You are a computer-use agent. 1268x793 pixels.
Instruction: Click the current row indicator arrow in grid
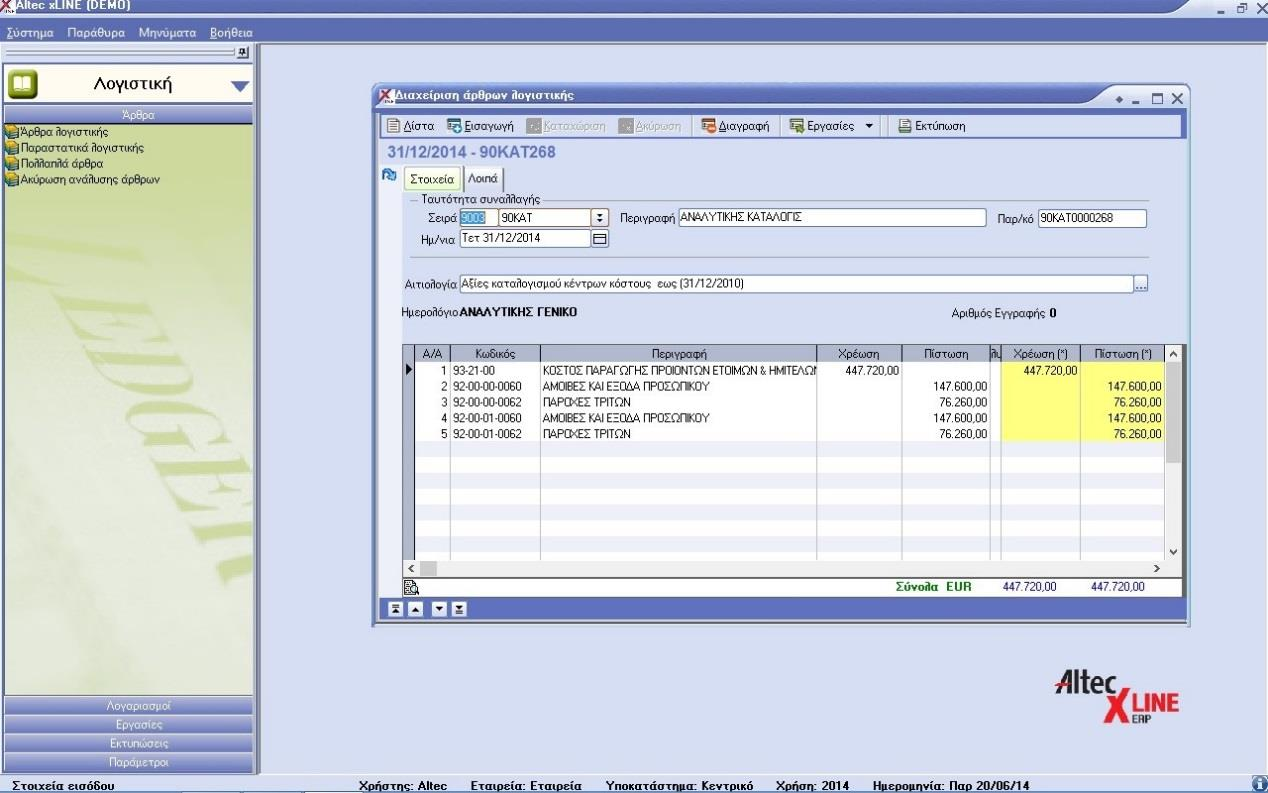tap(407, 370)
